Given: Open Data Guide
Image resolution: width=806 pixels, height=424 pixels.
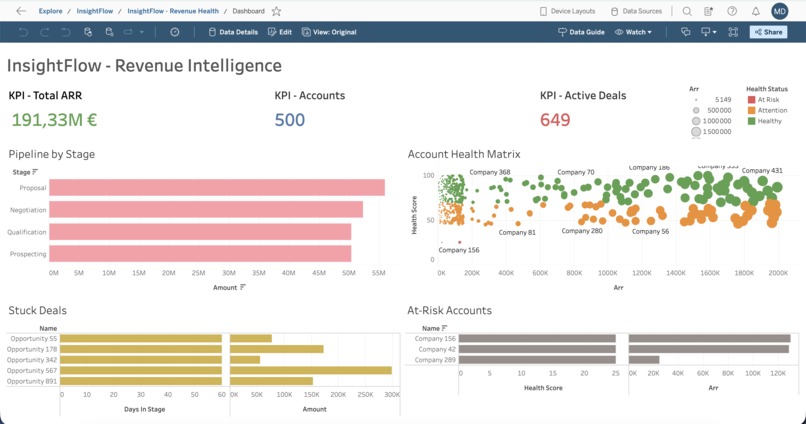Looking at the screenshot, I should pos(581,32).
